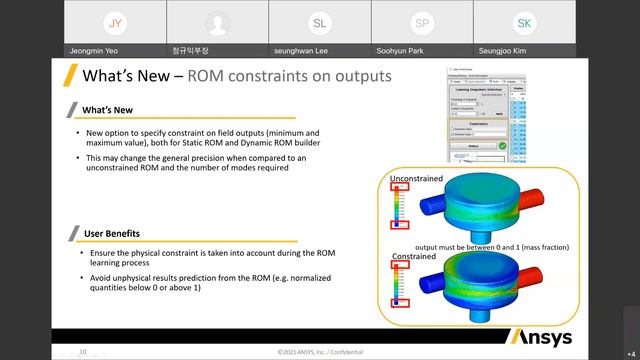Select the "Seungjoo Kim" name label
The height and width of the screenshot is (360, 640).
pos(502,51)
